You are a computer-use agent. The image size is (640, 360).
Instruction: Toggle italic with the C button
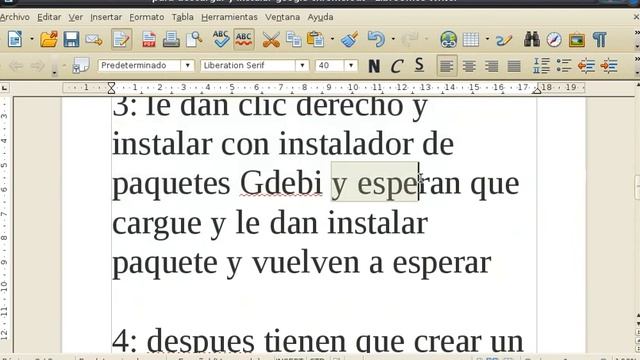click(x=396, y=66)
